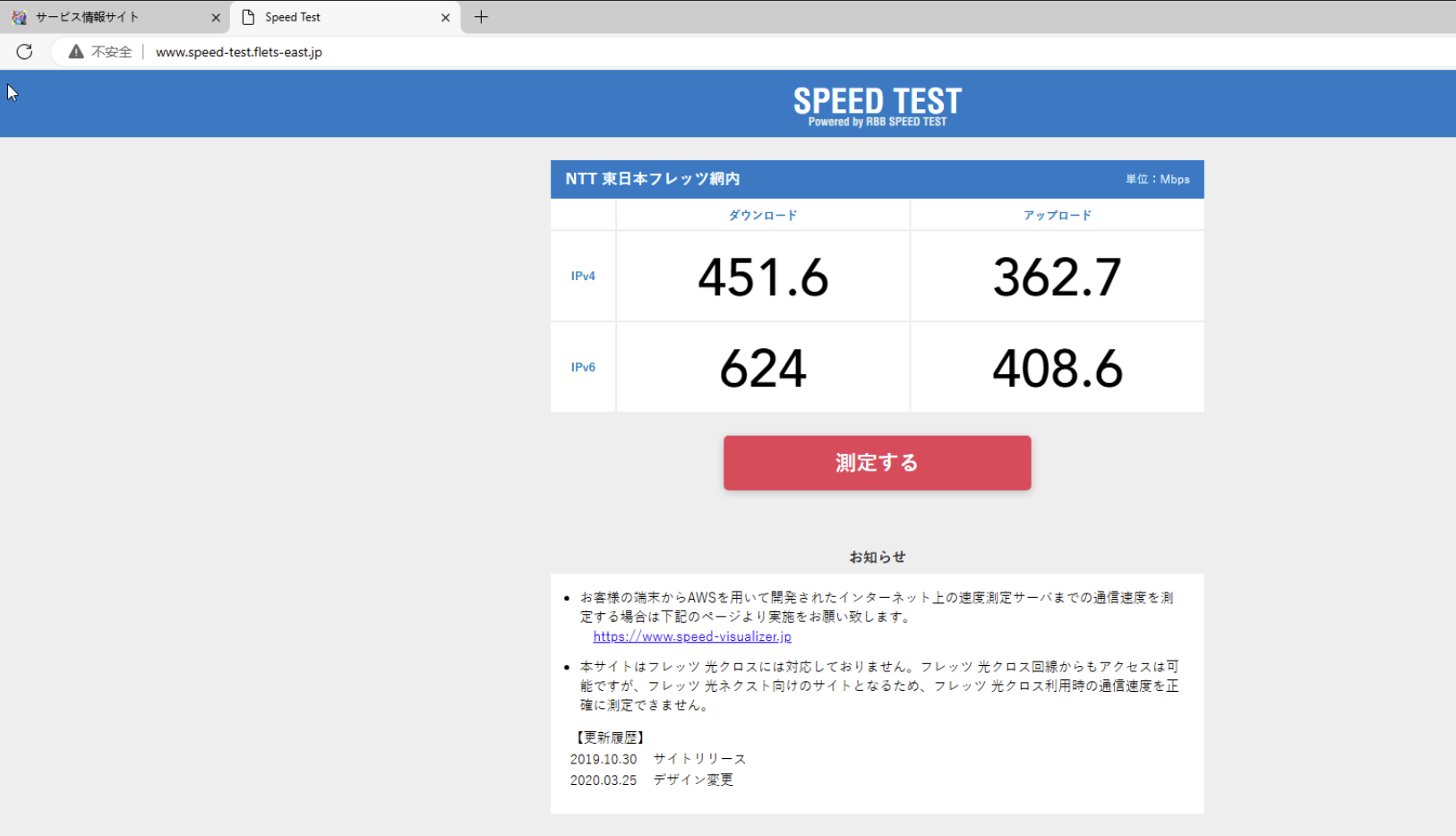Click the ダウンロード column header
The width and height of the screenshot is (1456, 836).
(763, 215)
